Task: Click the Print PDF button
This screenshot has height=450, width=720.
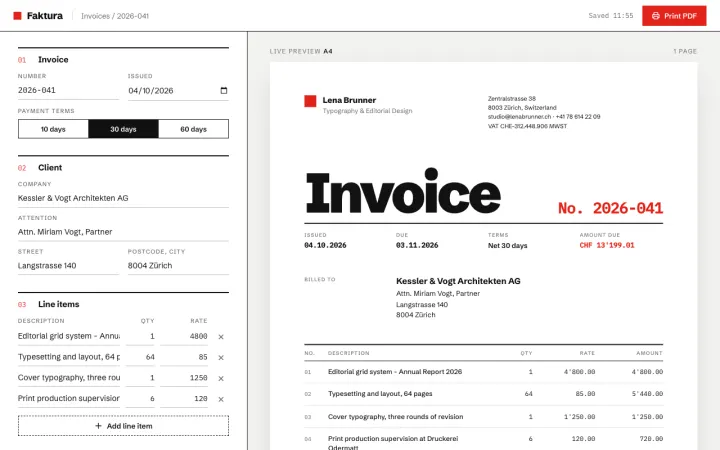Action: click(674, 16)
